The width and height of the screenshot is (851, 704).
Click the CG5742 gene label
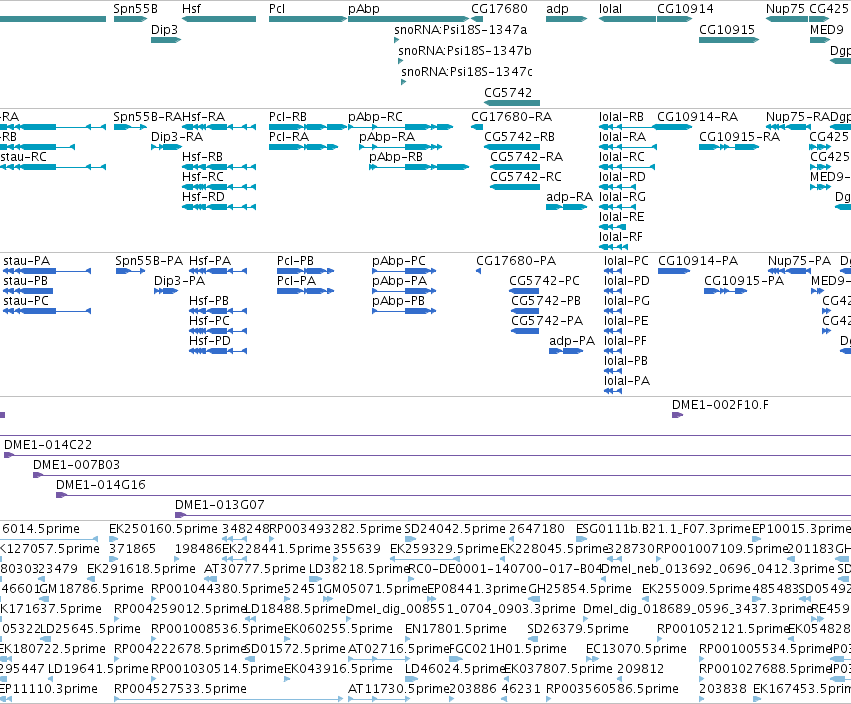click(x=508, y=92)
